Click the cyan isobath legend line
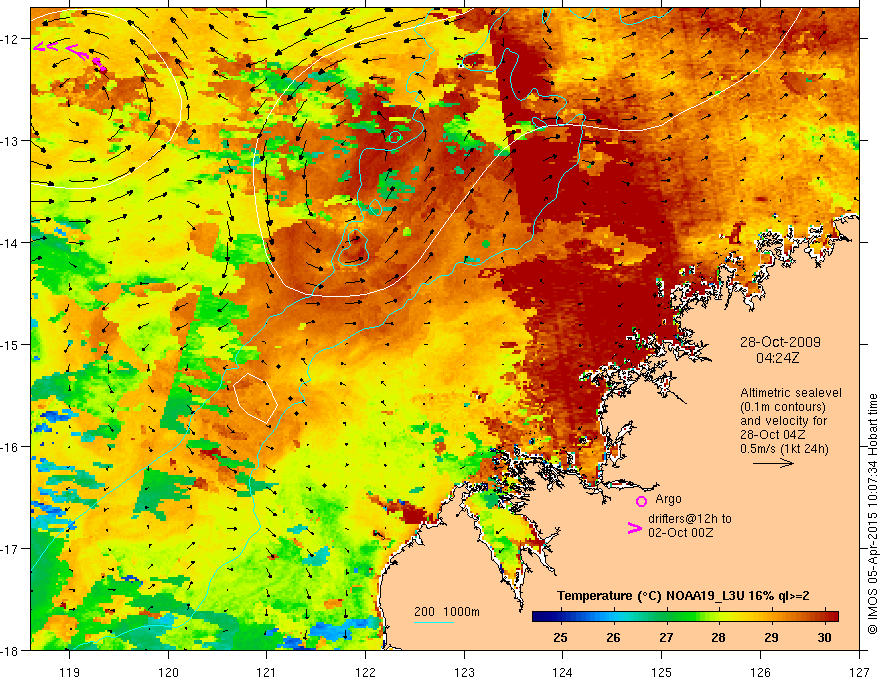Viewport: 880px width, 680px height. pos(434,622)
